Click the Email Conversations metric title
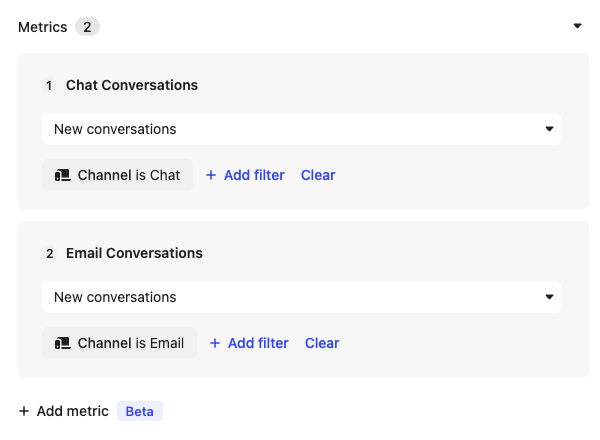Screen dimensions: 600x440 134,253
